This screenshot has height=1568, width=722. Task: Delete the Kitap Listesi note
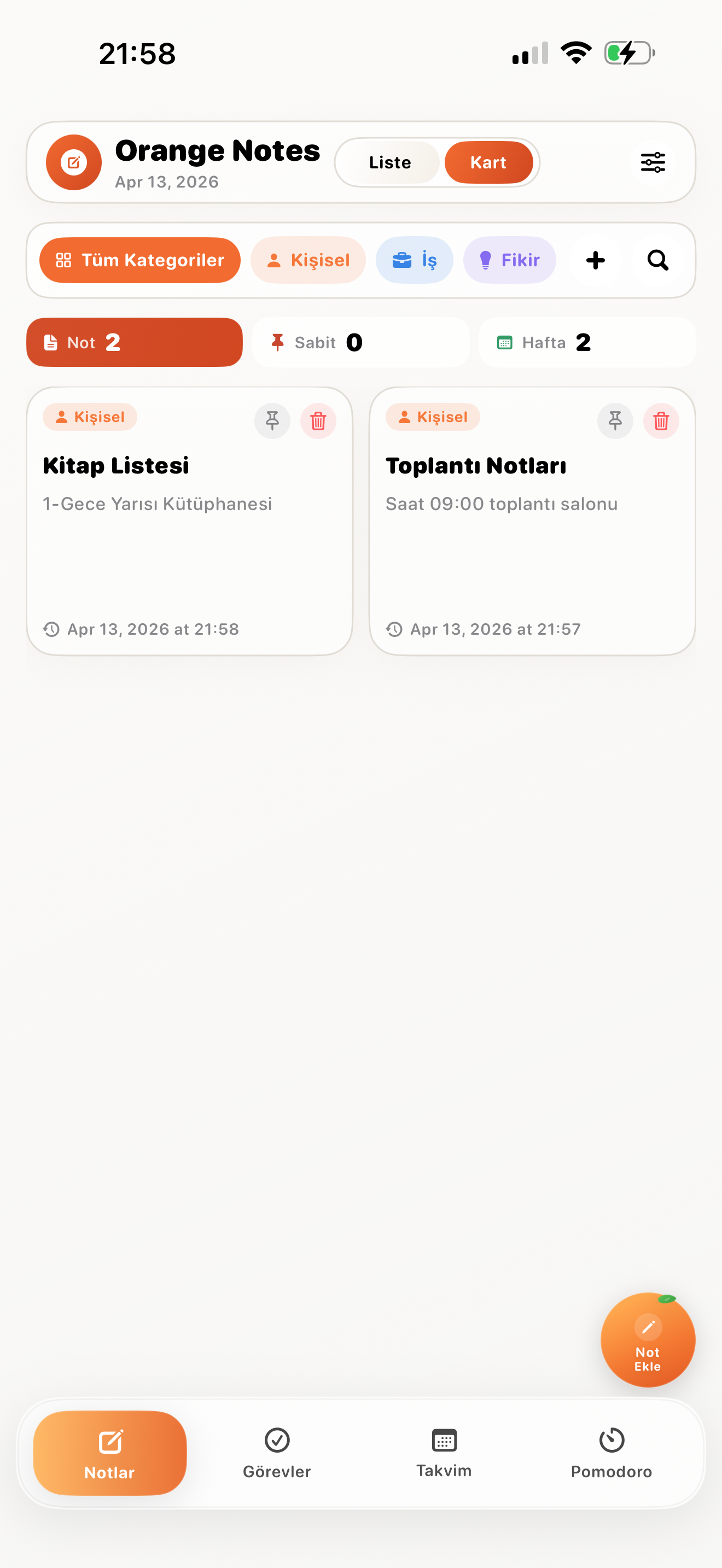pyautogui.click(x=318, y=420)
